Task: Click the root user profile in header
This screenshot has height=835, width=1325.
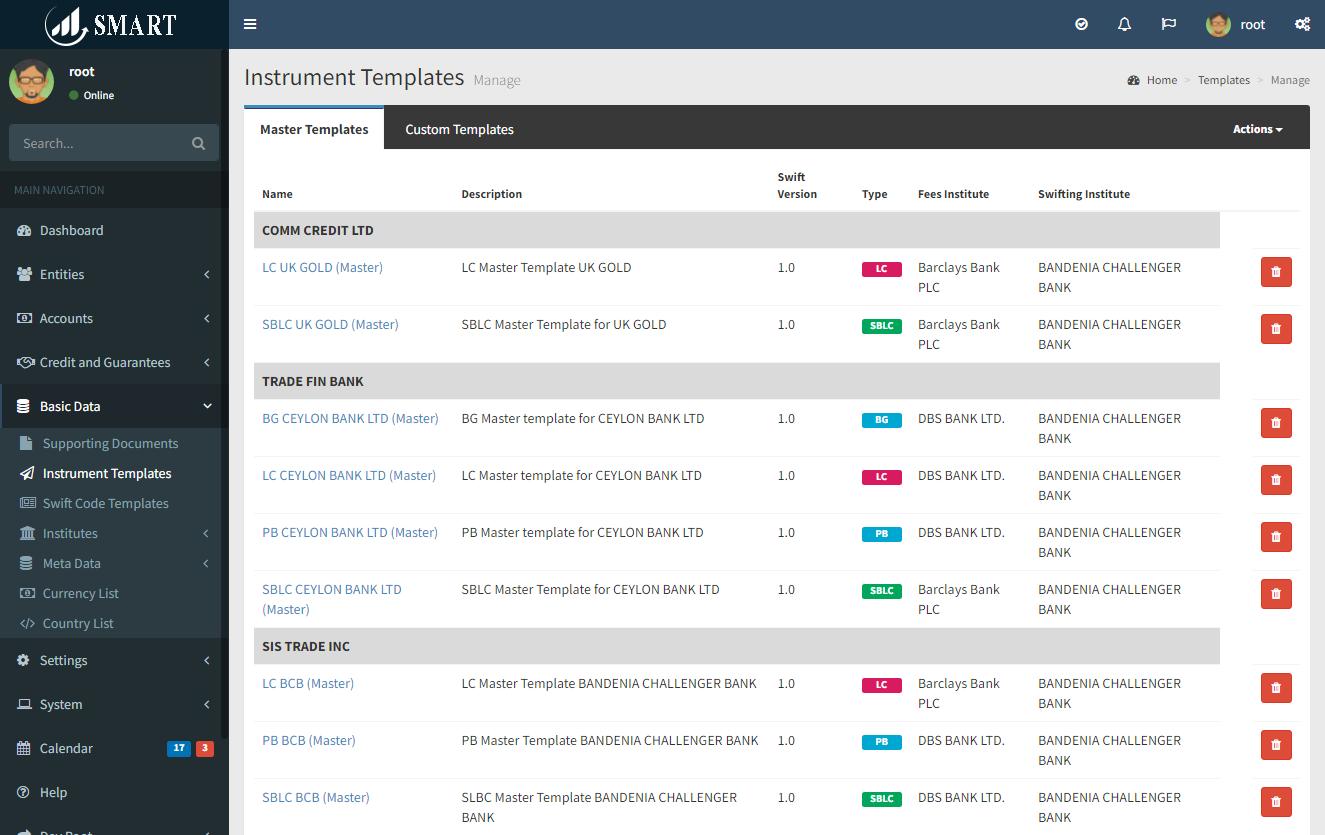Action: click(1236, 25)
